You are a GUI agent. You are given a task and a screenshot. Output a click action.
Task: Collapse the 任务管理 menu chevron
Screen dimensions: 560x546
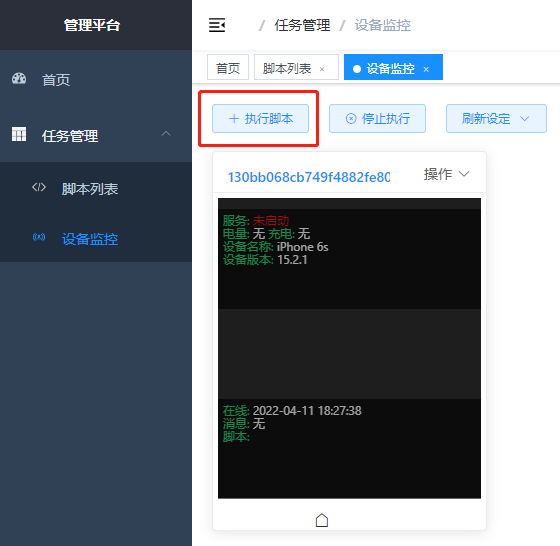tap(166, 134)
